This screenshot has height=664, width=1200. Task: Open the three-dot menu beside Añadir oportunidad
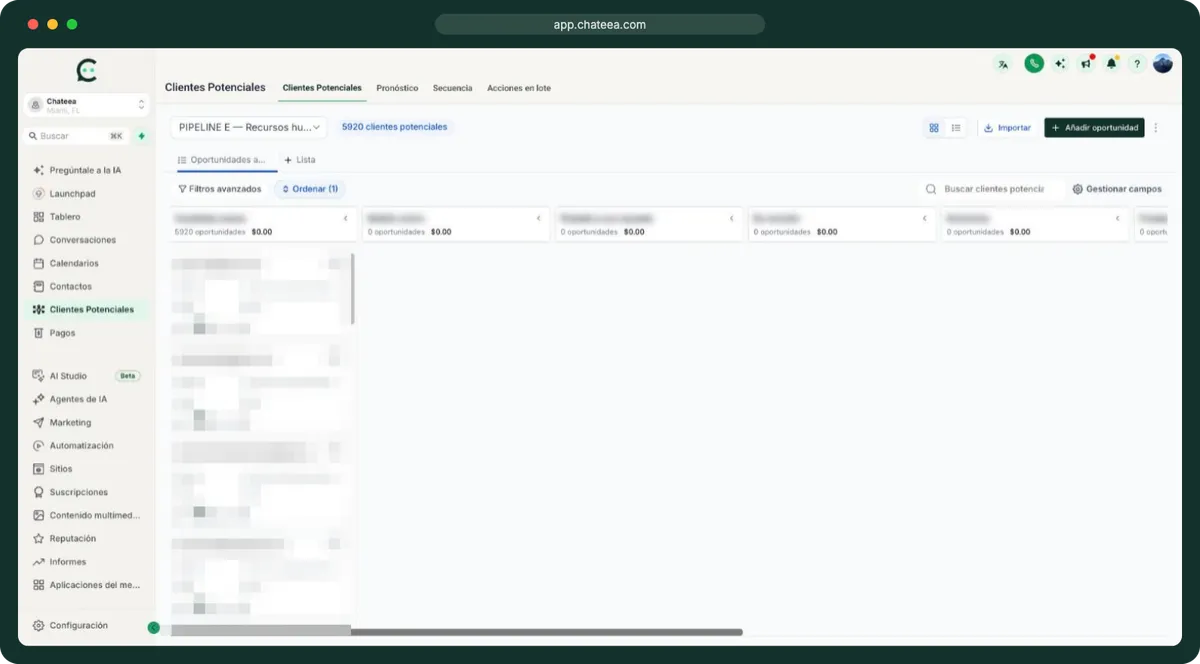(x=1156, y=128)
